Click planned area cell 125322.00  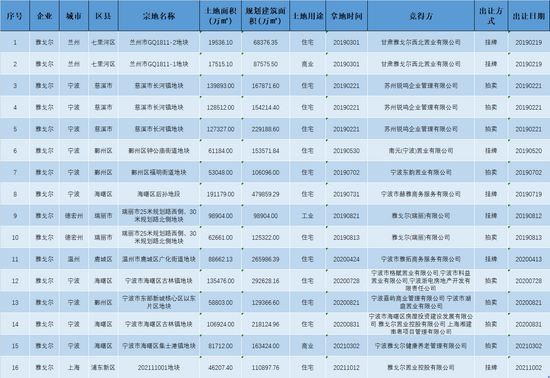point(266,238)
